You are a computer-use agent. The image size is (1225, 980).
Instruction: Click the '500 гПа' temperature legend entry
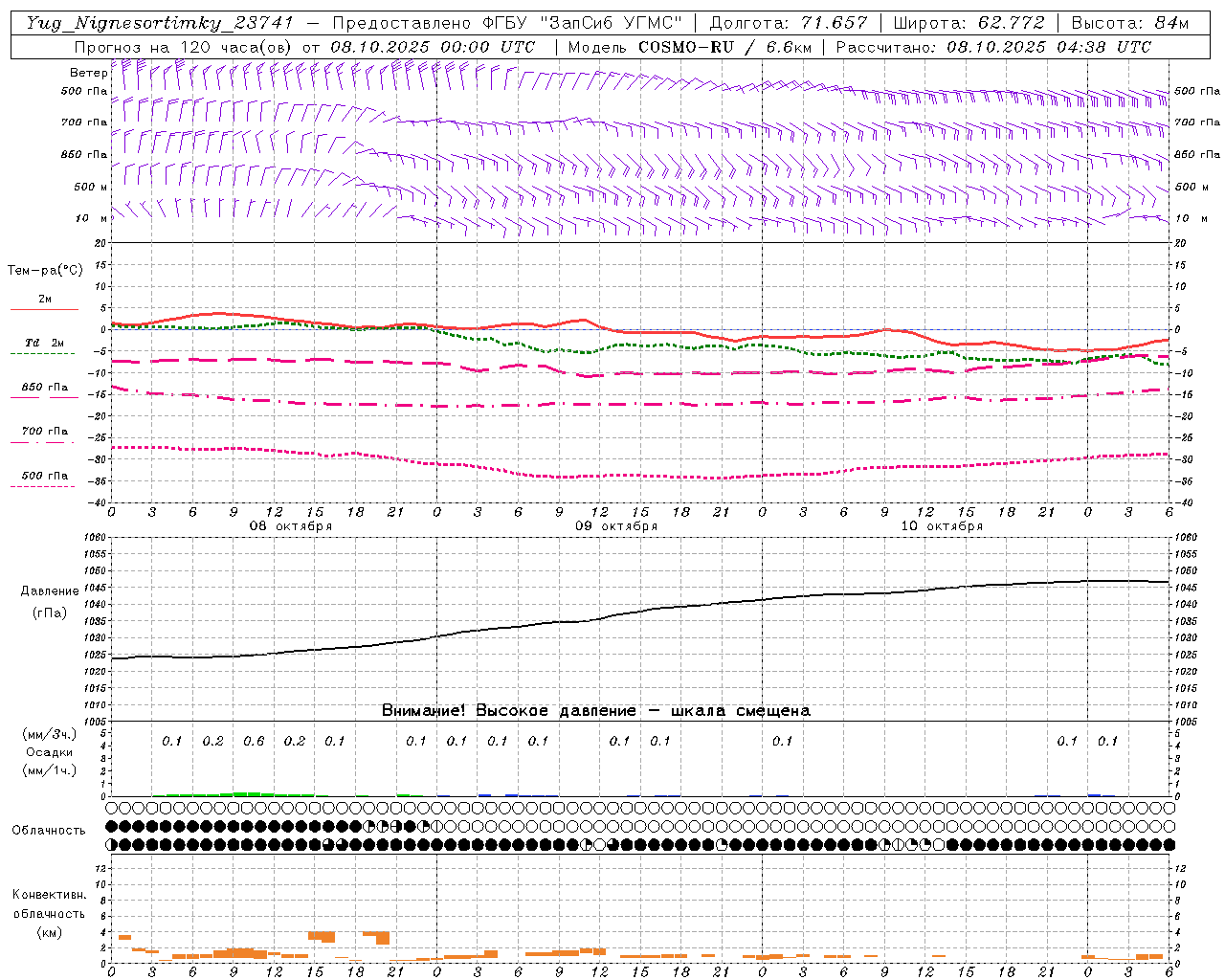[x=45, y=476]
